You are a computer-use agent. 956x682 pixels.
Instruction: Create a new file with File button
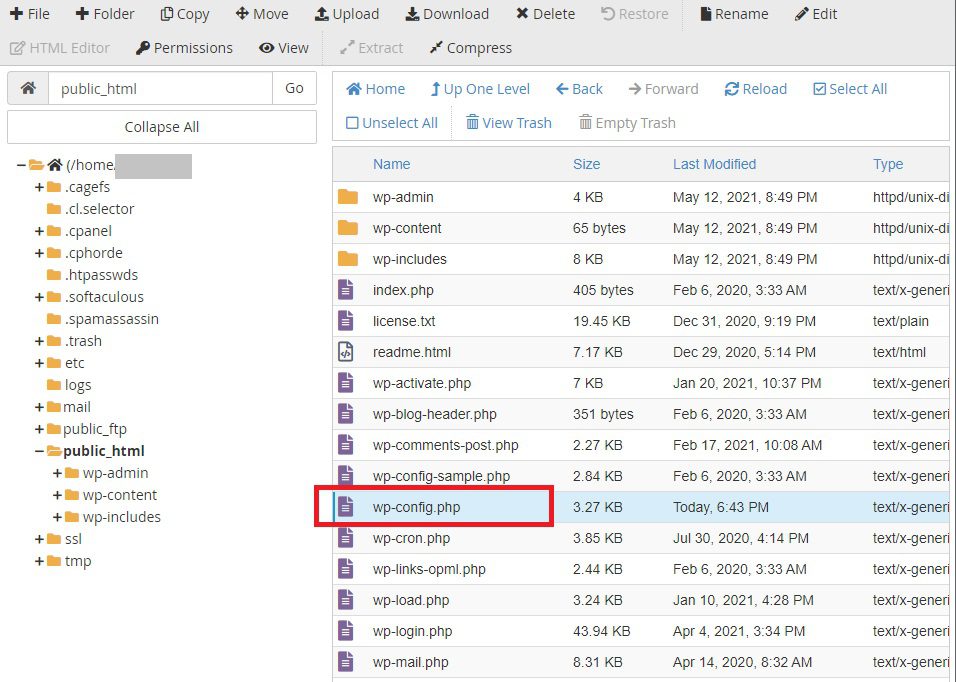tap(30, 14)
